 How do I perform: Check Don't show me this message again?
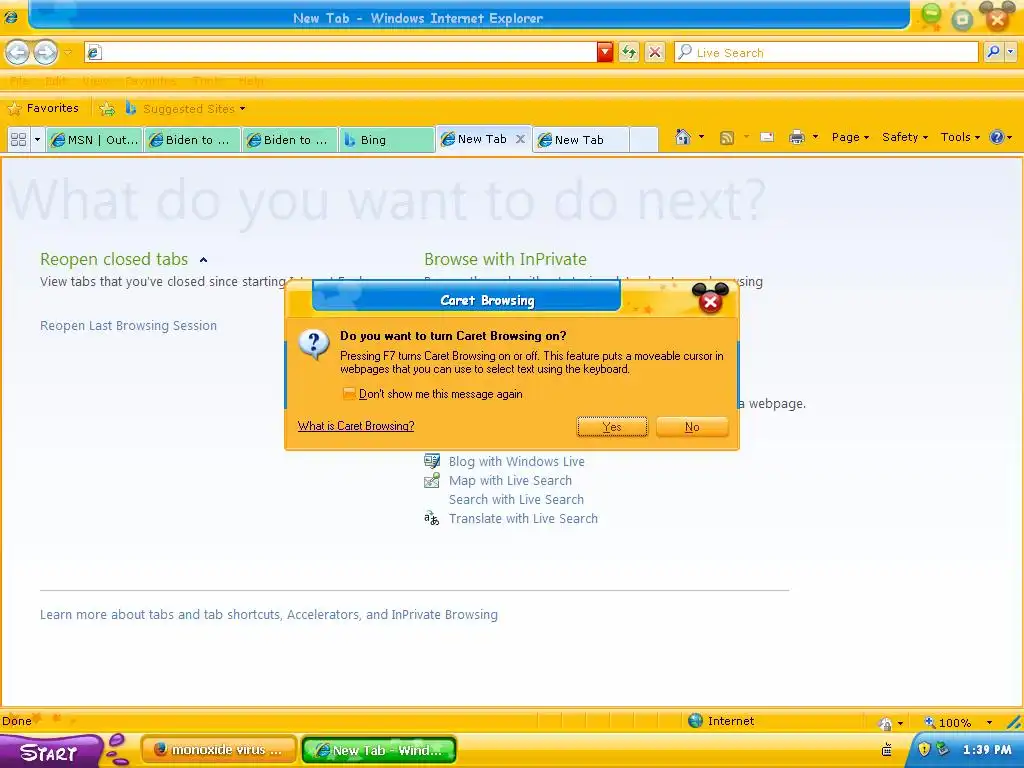click(x=349, y=394)
